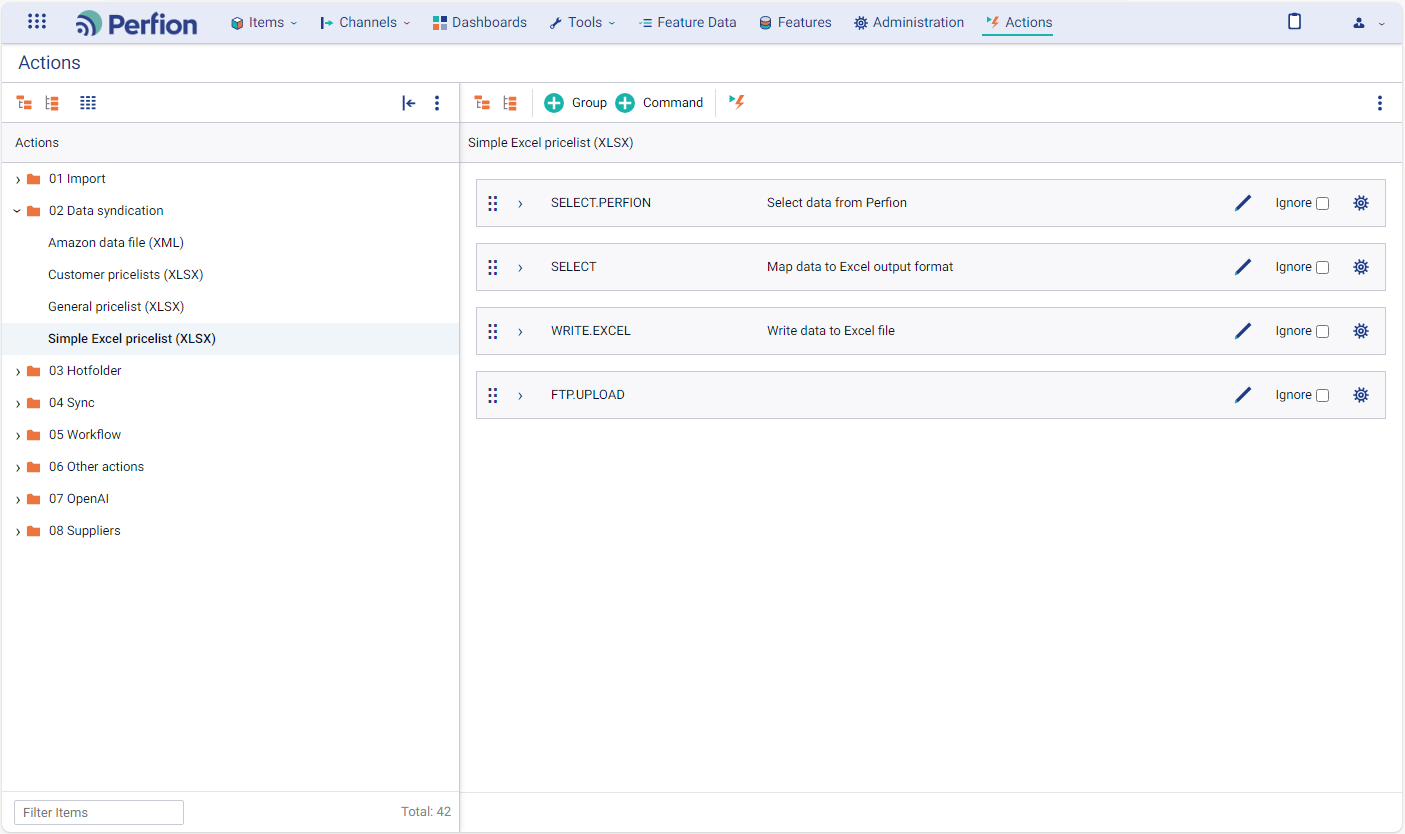This screenshot has height=834, width=1405.
Task: Open the Actions panel more-options menu
Action: pos(437,103)
